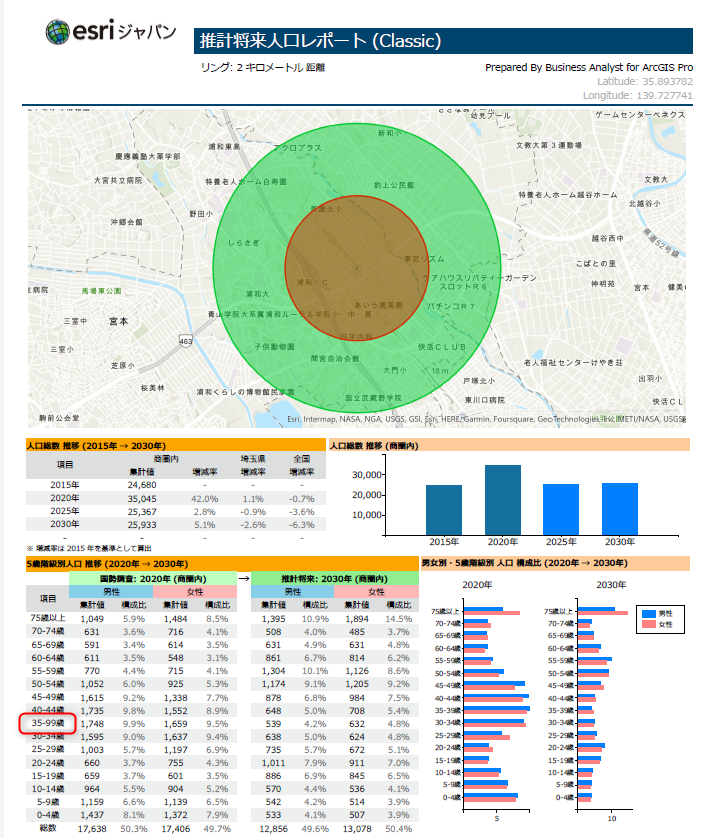Click the 国立武蔵野学院 map label
The width and height of the screenshot is (710, 838).
click(373, 398)
